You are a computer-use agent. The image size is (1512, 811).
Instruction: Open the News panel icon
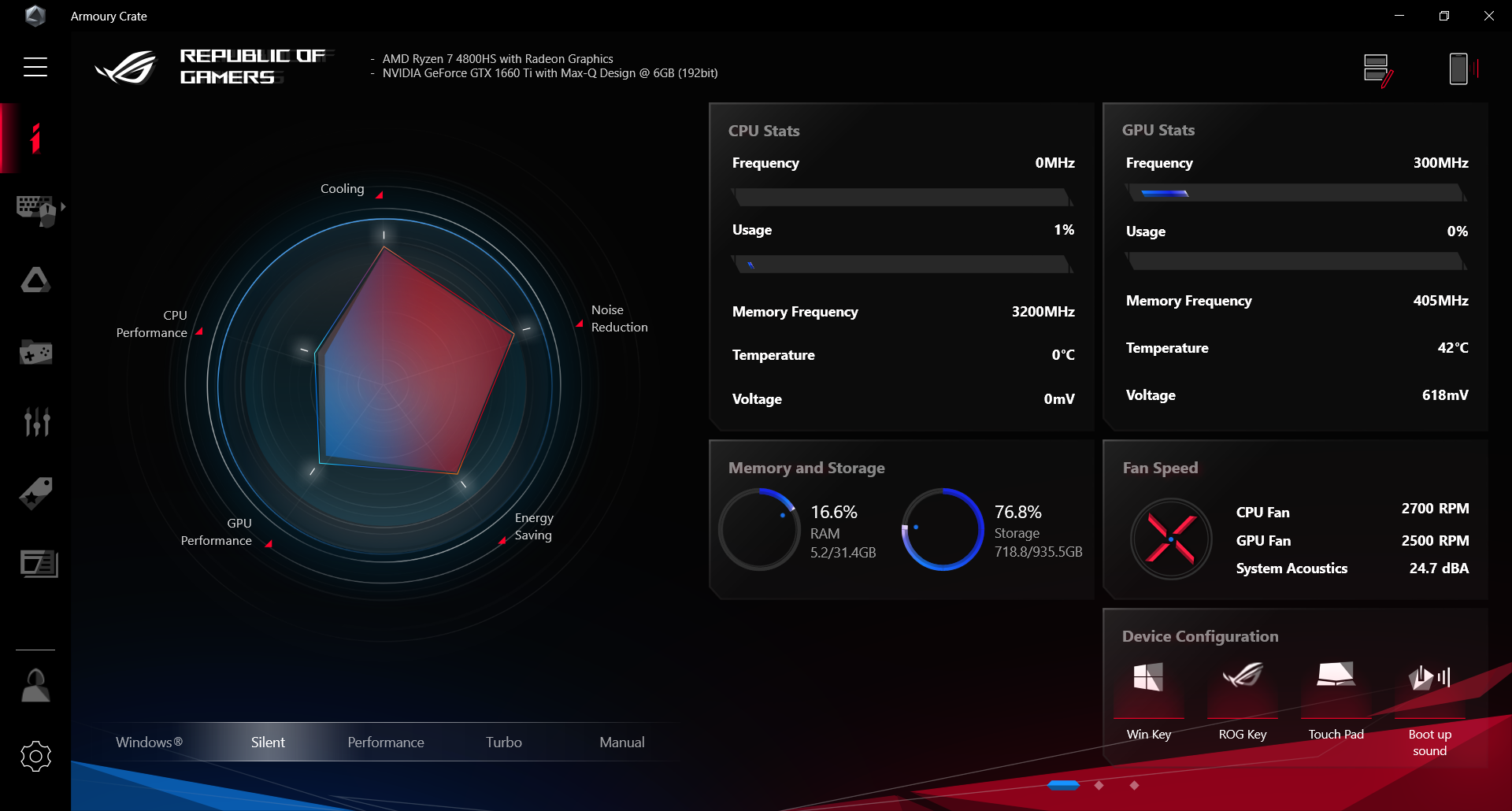[x=39, y=564]
